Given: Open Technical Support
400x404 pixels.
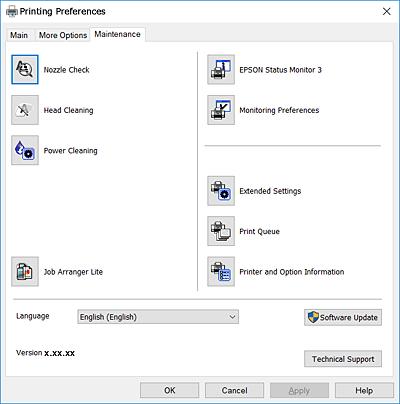Looking at the screenshot, I should [x=343, y=359].
